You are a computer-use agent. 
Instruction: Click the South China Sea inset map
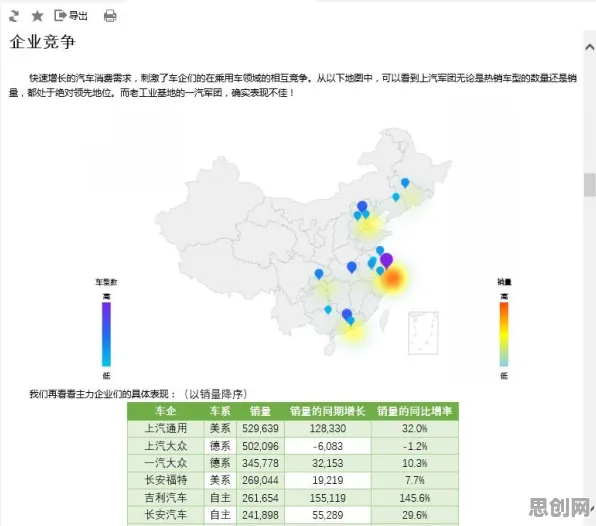(423, 333)
